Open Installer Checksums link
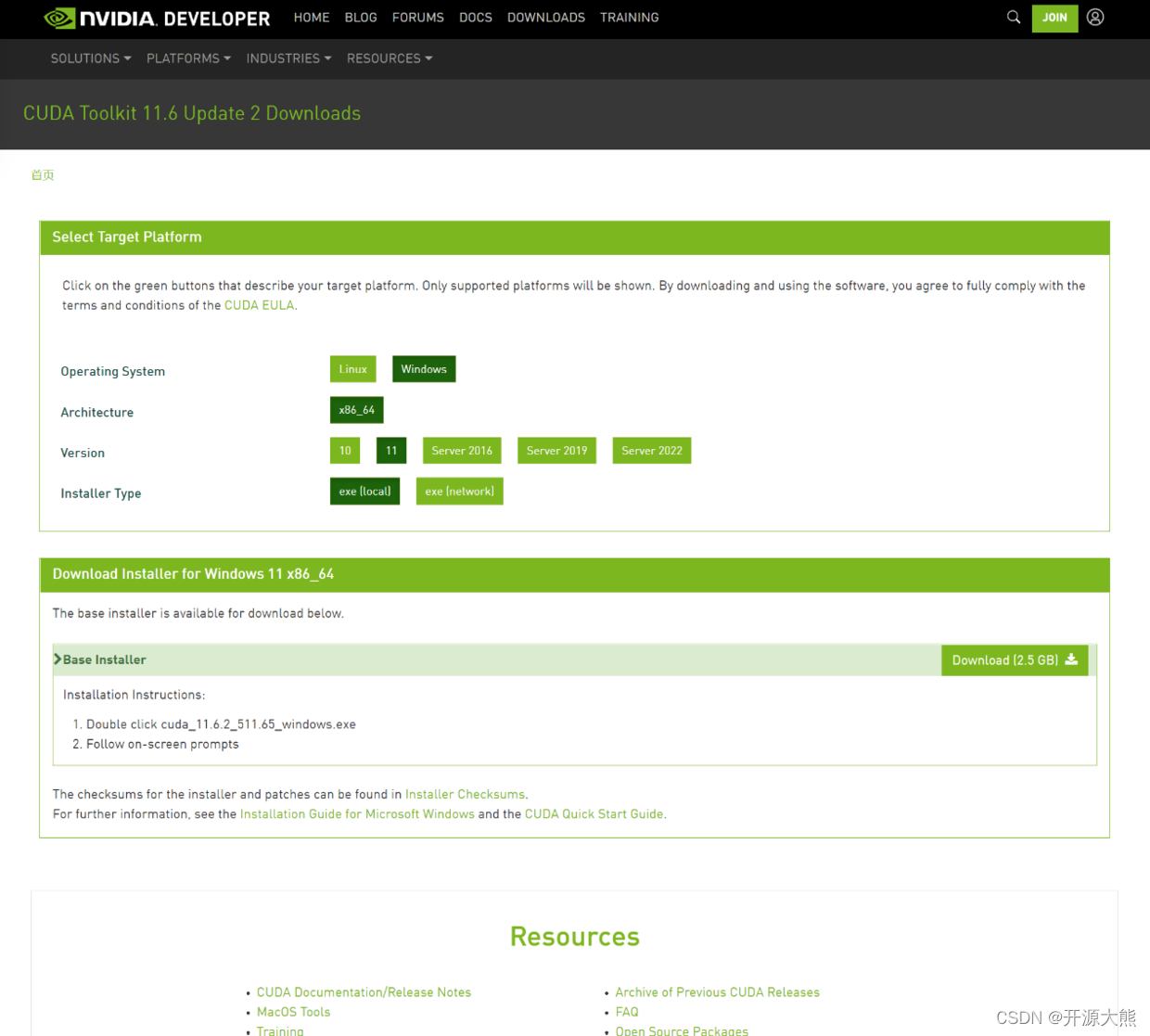Screen dimensions: 1150x1036 [465, 795]
